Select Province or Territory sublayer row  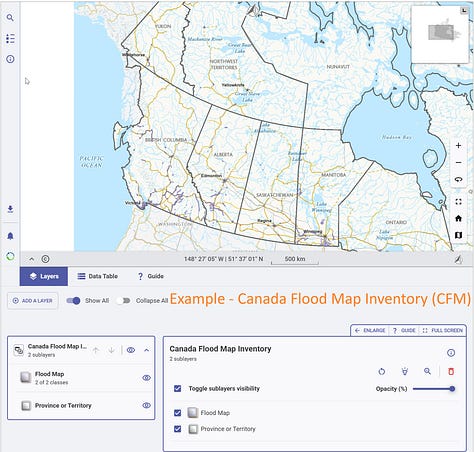click(81, 405)
